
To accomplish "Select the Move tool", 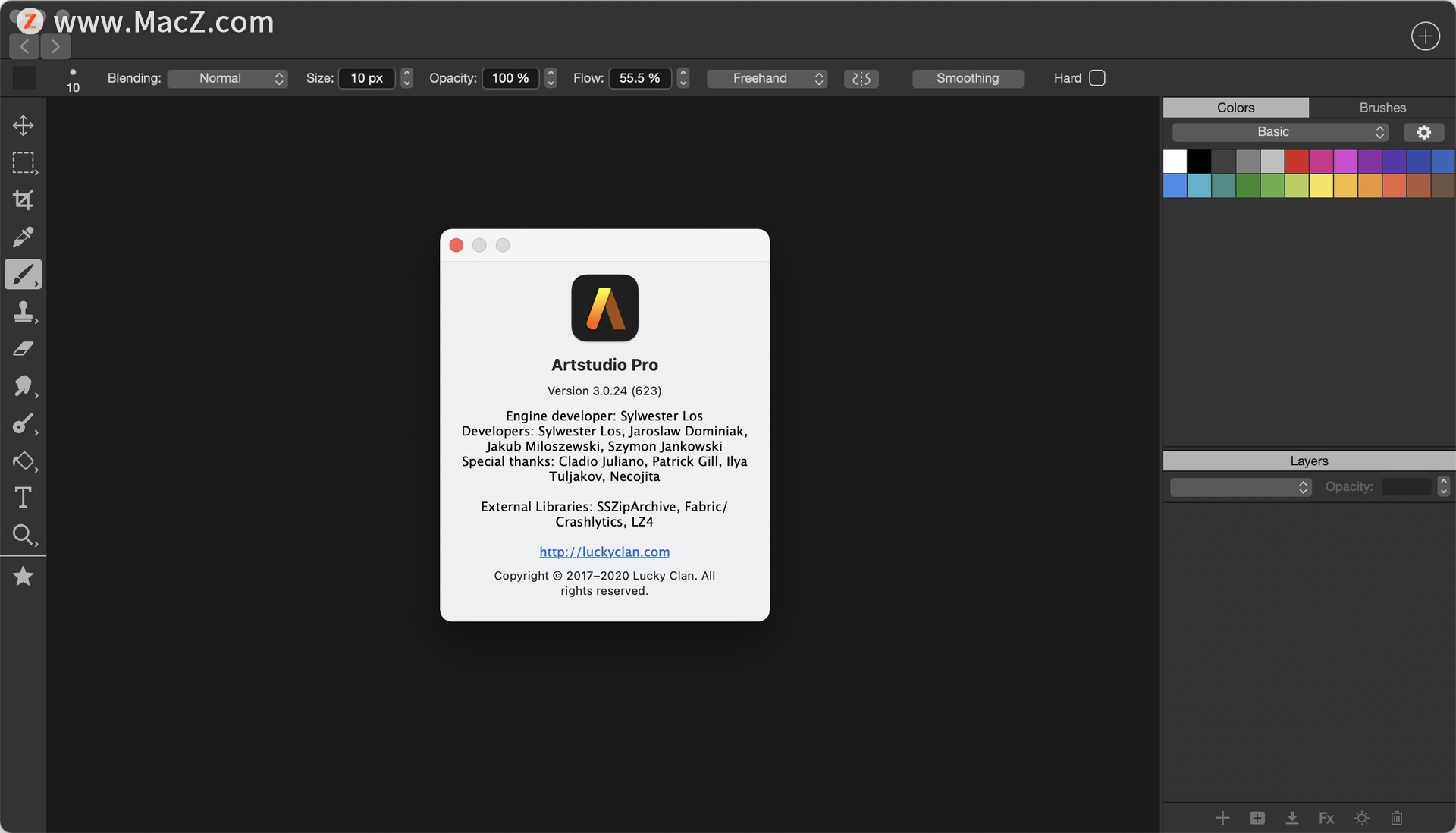I will [24, 125].
